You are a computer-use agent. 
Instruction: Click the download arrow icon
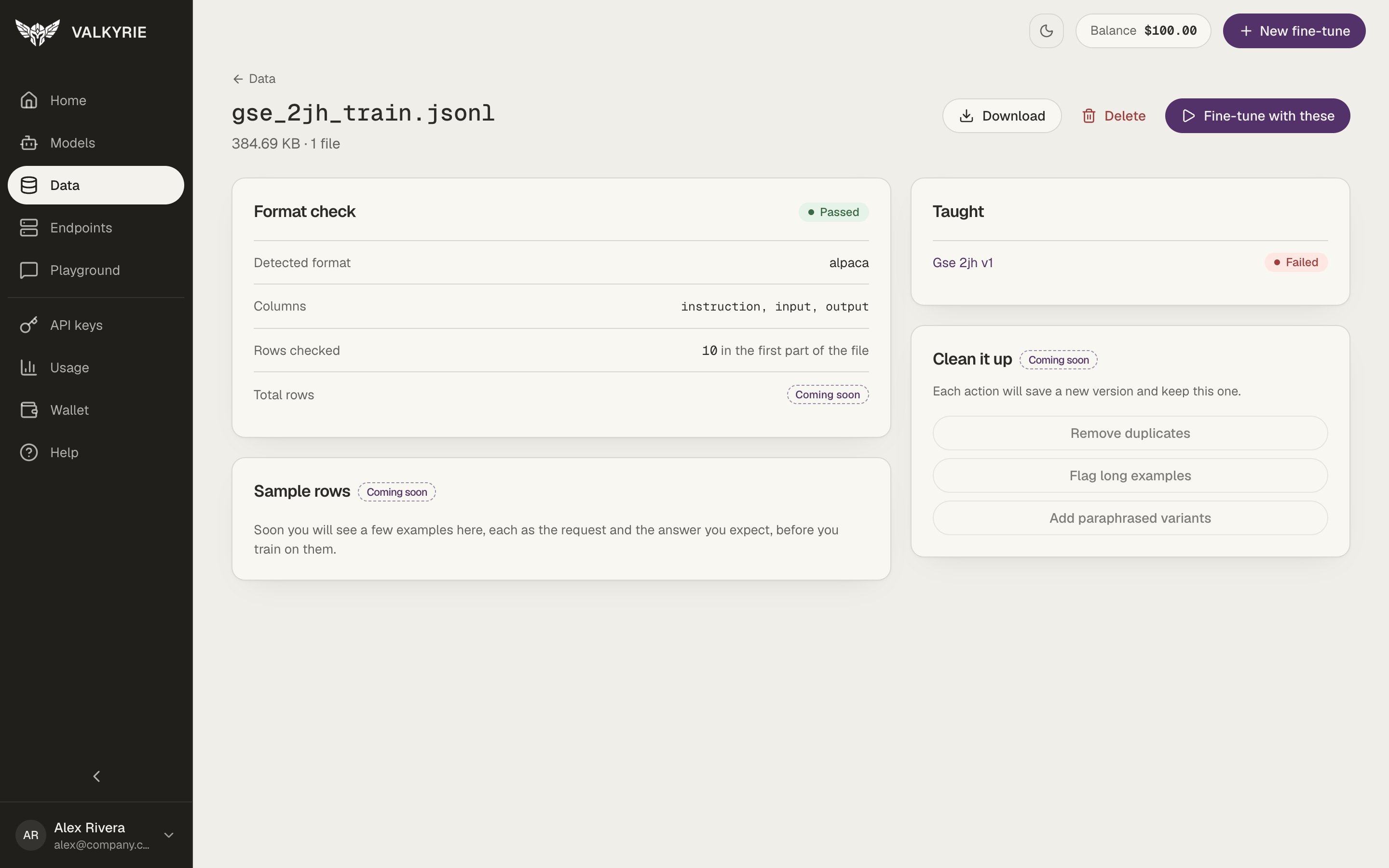966,116
